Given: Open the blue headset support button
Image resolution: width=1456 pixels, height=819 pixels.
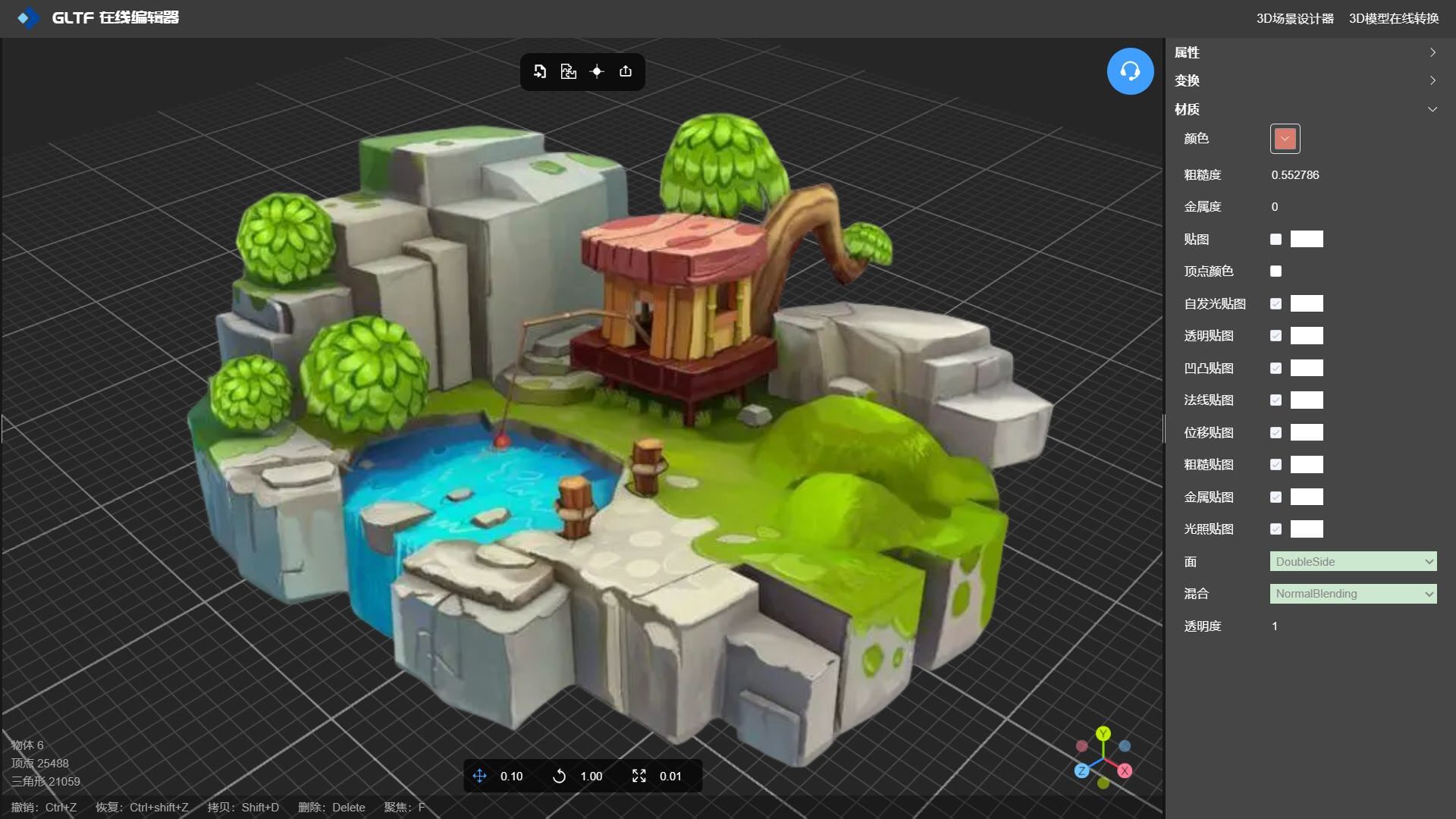Looking at the screenshot, I should [1130, 71].
